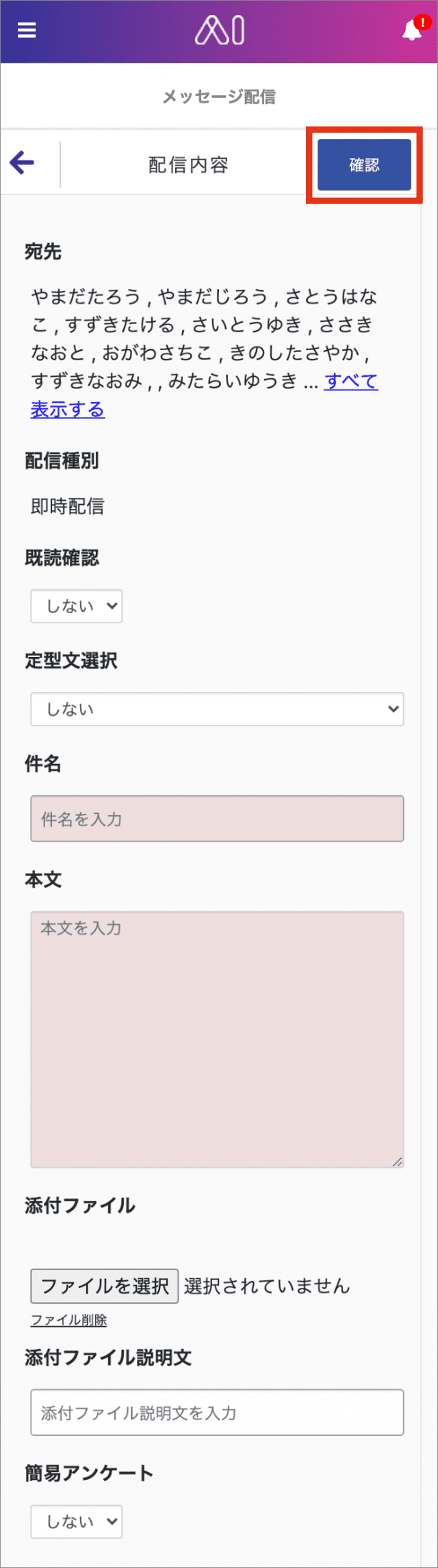Click ファイルを選択 file chooser button

105,1286
